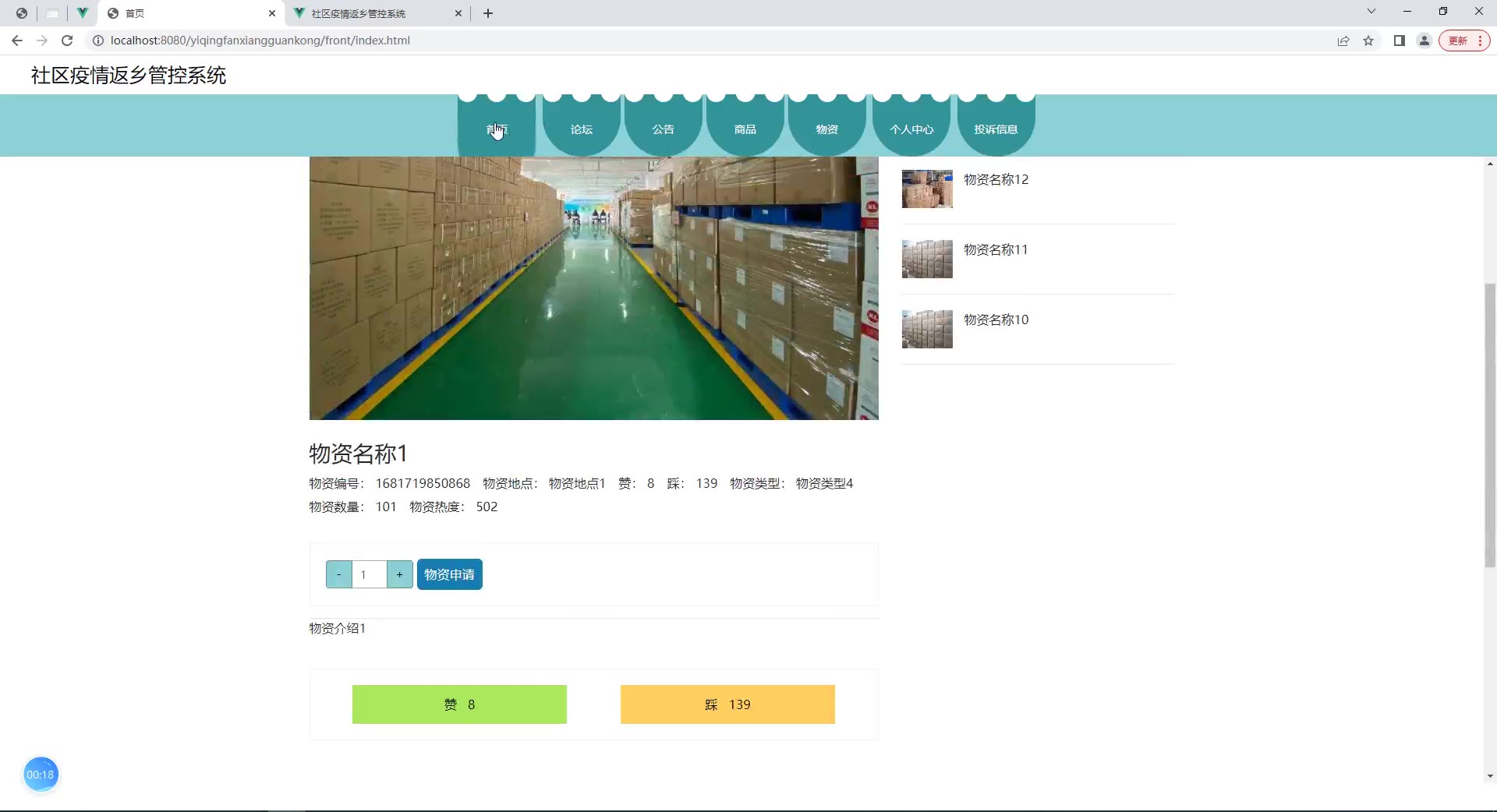
Task: Dislike the item with orange 踩 button
Action: pyautogui.click(x=727, y=704)
